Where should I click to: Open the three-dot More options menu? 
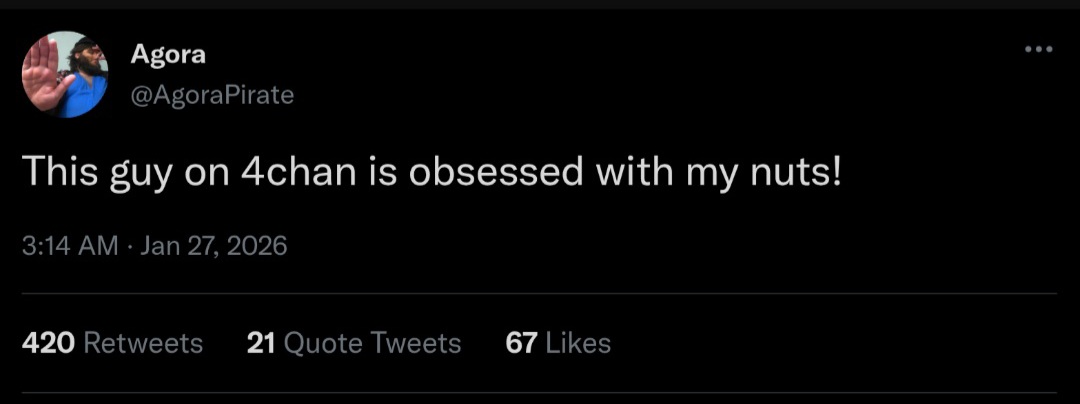tap(1039, 49)
